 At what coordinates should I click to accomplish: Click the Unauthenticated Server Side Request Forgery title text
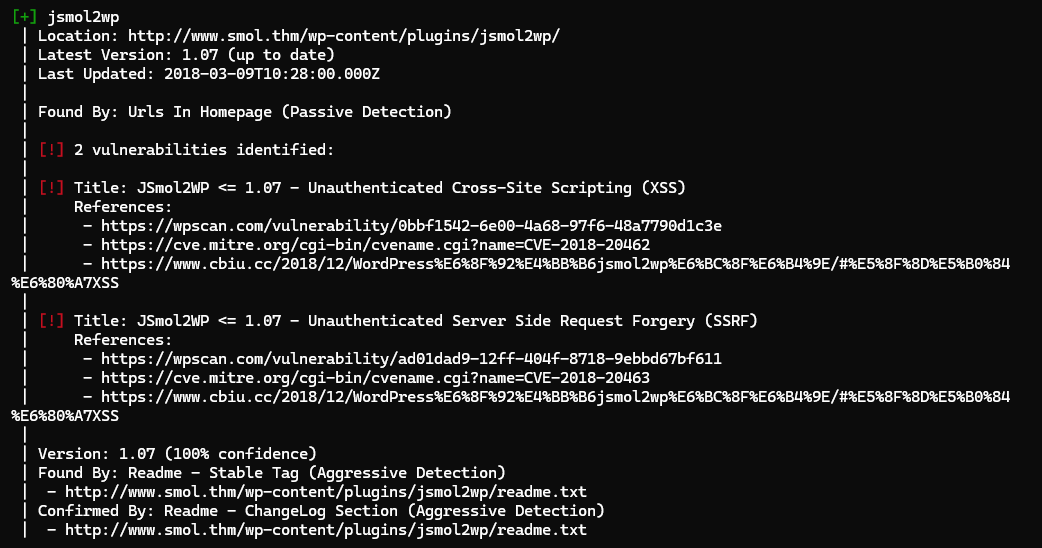pyautogui.click(x=532, y=321)
